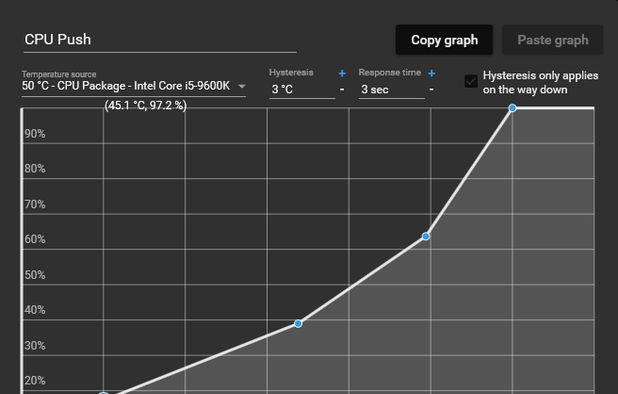Image resolution: width=618 pixels, height=394 pixels.
Task: Click the 3 °C hysteresis value field
Action: coord(302,89)
